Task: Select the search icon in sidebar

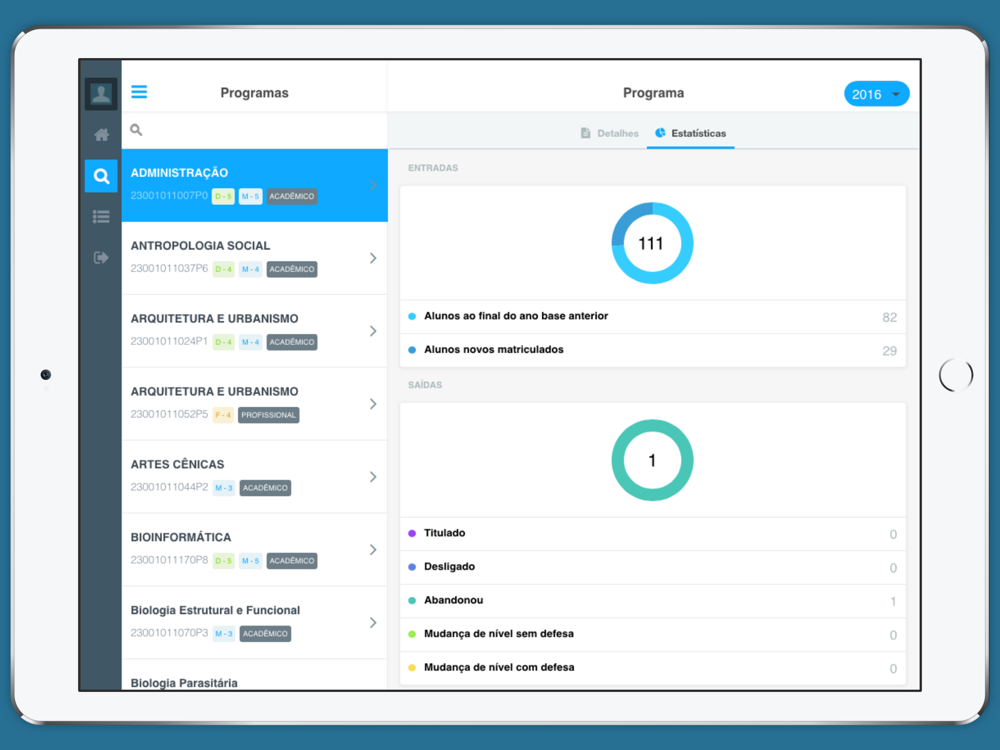Action: [x=101, y=176]
